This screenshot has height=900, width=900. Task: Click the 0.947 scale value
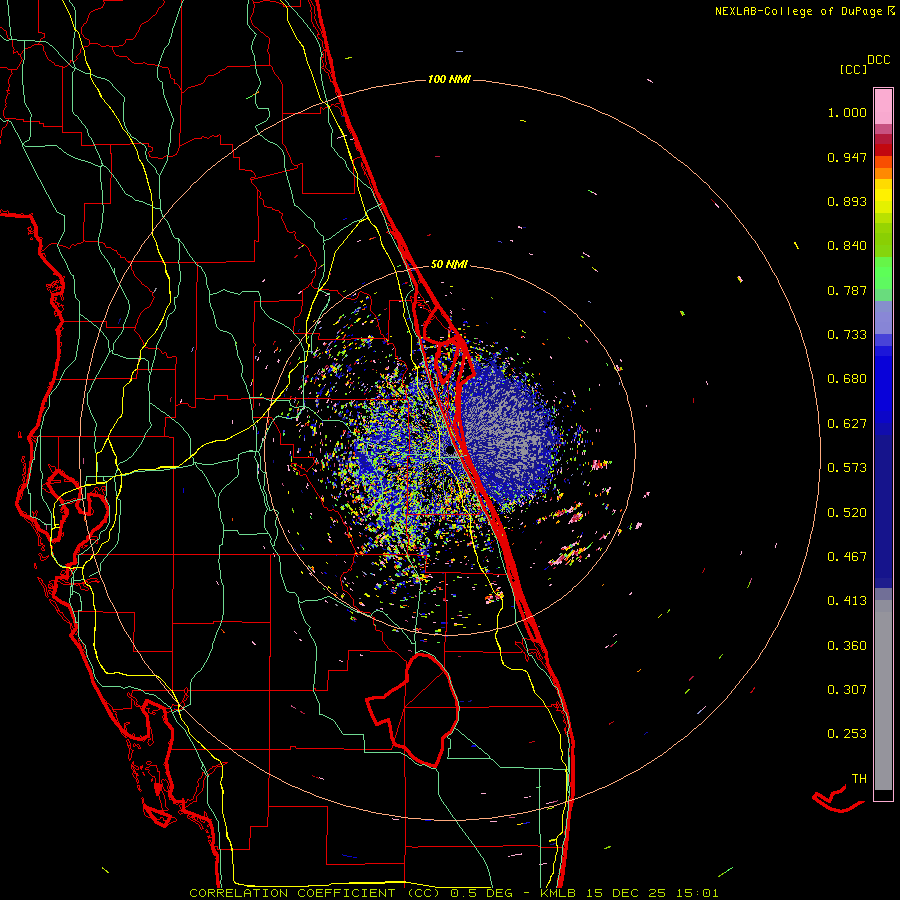[x=847, y=157]
